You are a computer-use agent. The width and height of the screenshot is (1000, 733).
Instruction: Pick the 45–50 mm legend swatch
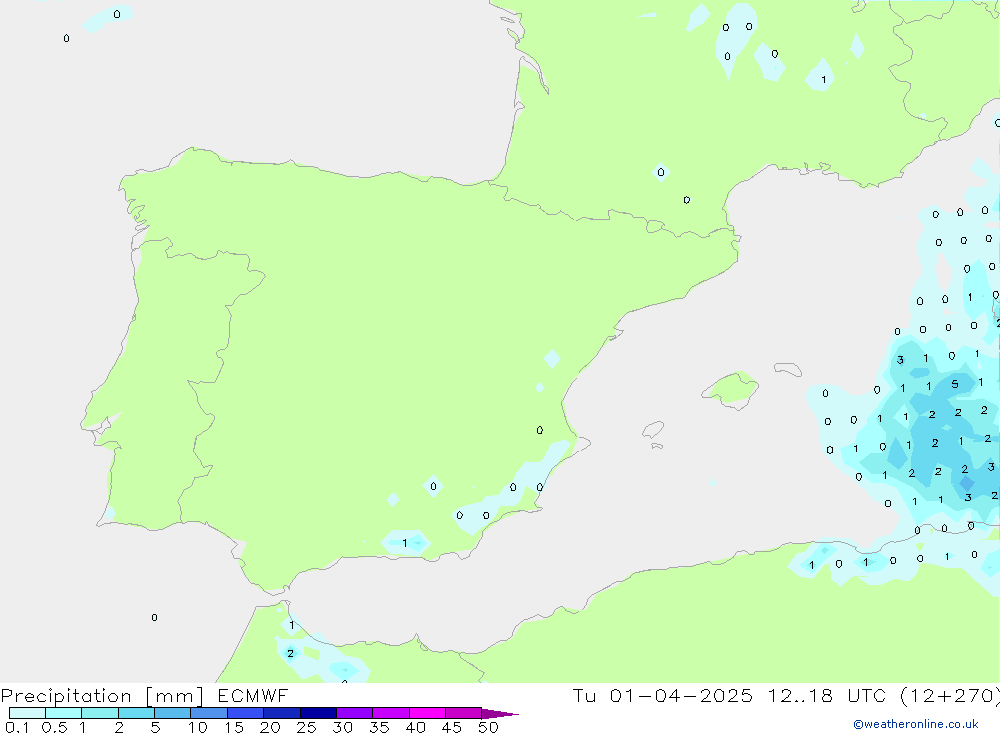tap(464, 713)
